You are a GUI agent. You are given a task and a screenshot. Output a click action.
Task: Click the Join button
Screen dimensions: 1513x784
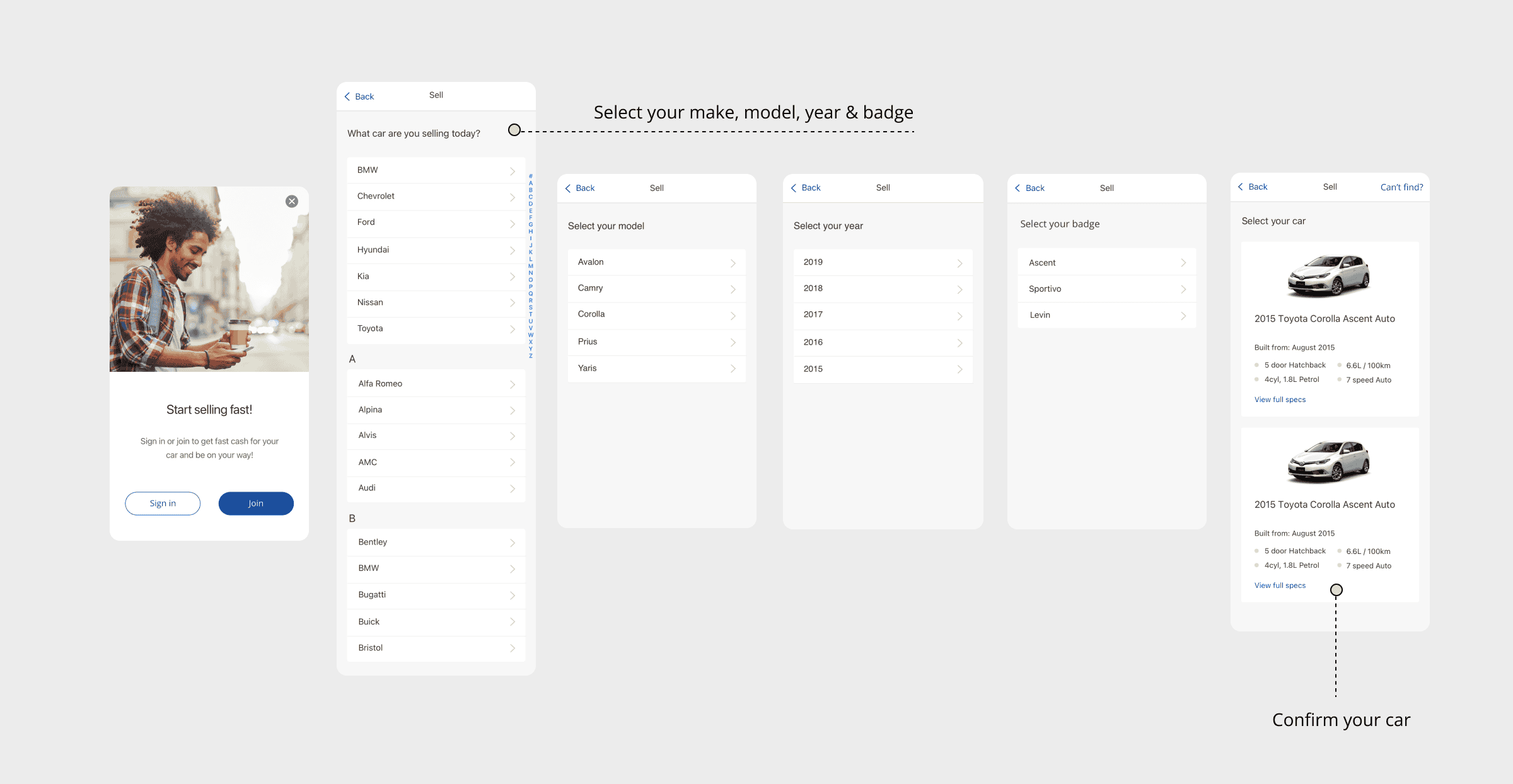coord(256,504)
